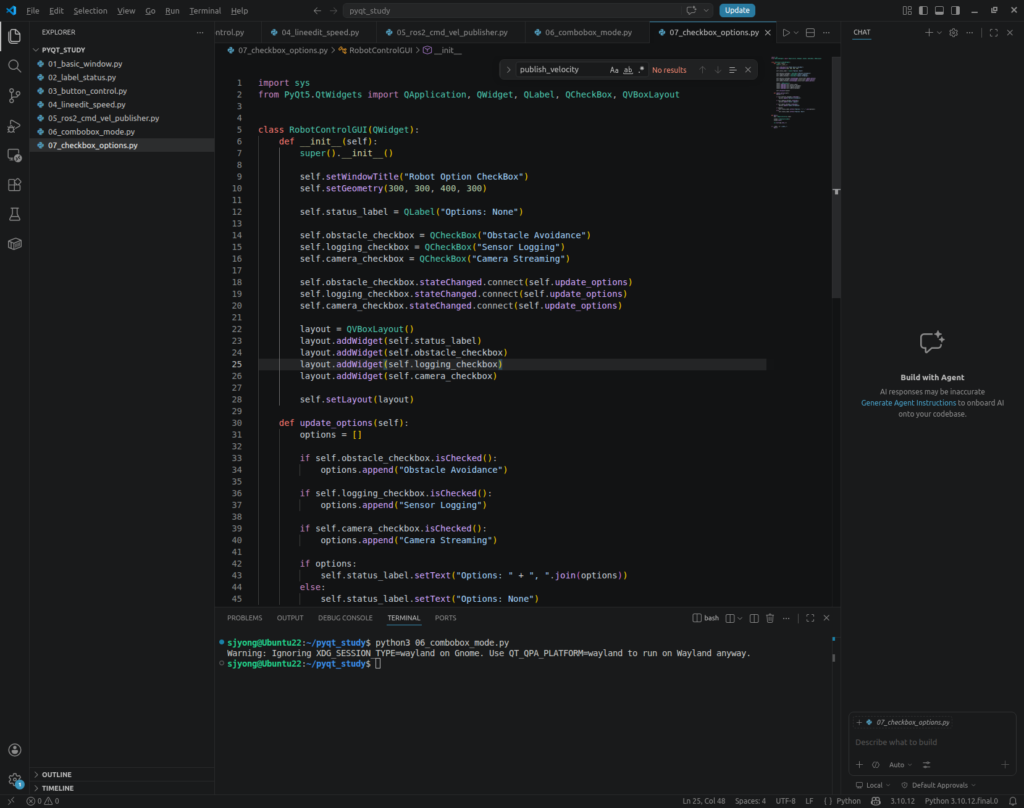The height and width of the screenshot is (808, 1024).
Task: Toggle Find in Selection
Action: [x=733, y=70]
